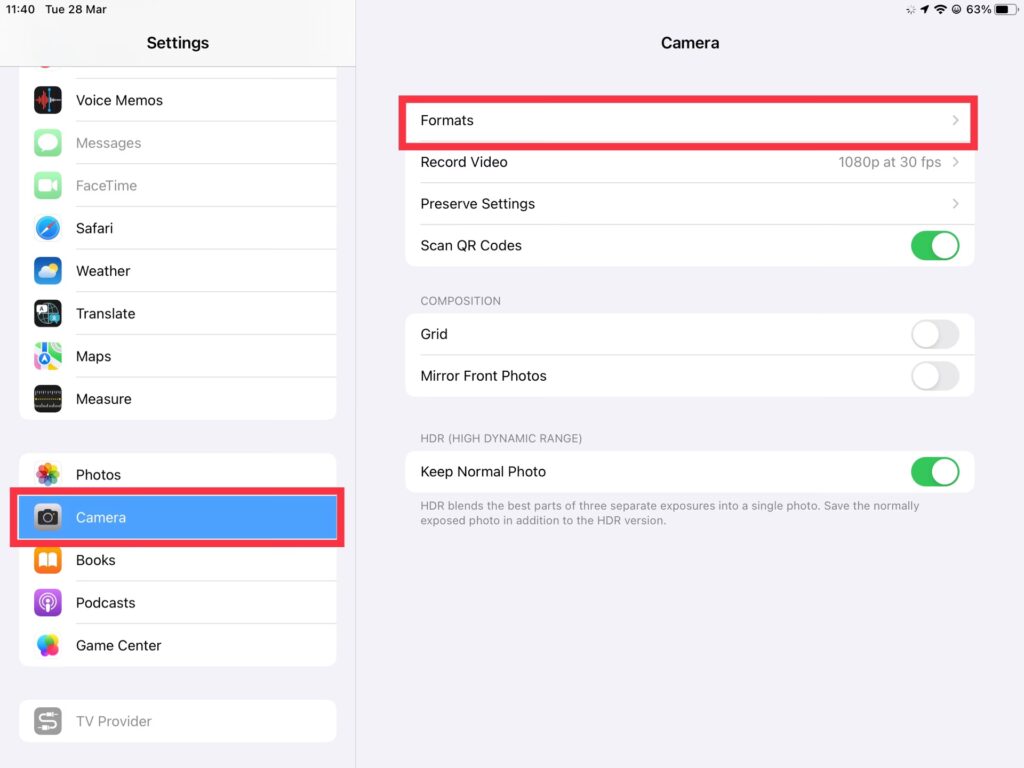Open the Formats chevron row
This screenshot has width=1024, height=768.
pyautogui.click(x=689, y=121)
